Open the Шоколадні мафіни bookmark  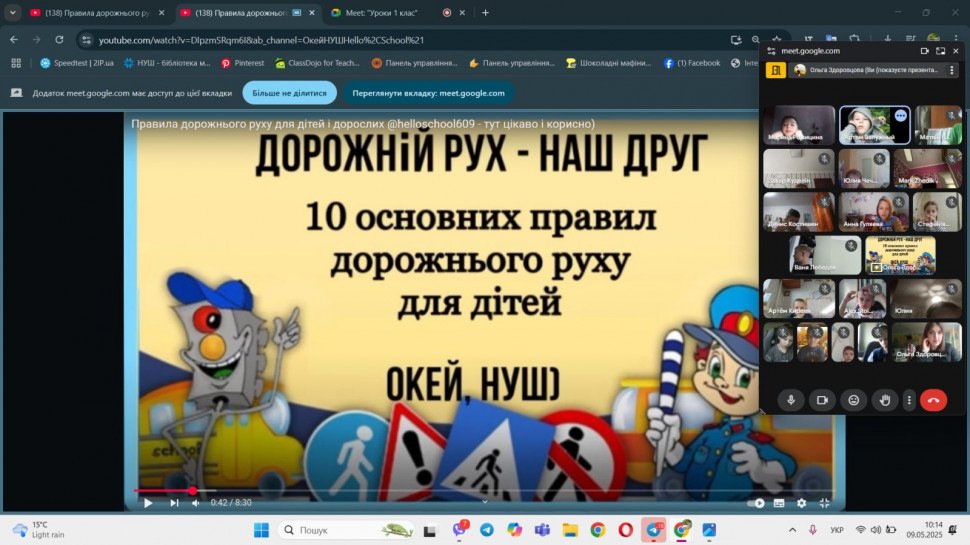608,62
